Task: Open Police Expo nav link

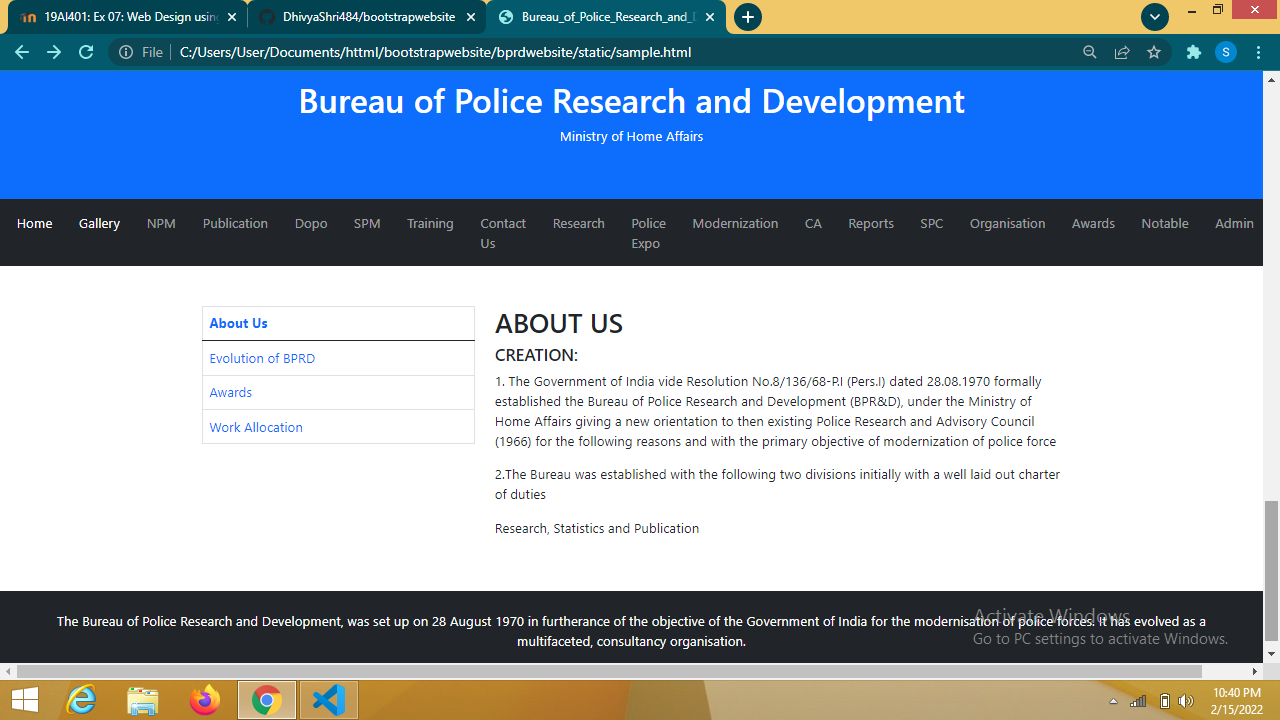Action: click(x=648, y=233)
